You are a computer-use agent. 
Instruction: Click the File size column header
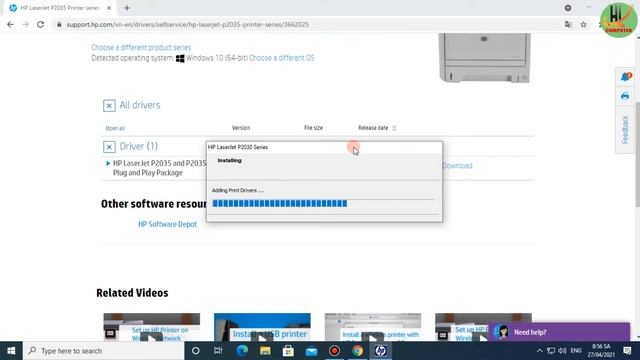coord(313,128)
